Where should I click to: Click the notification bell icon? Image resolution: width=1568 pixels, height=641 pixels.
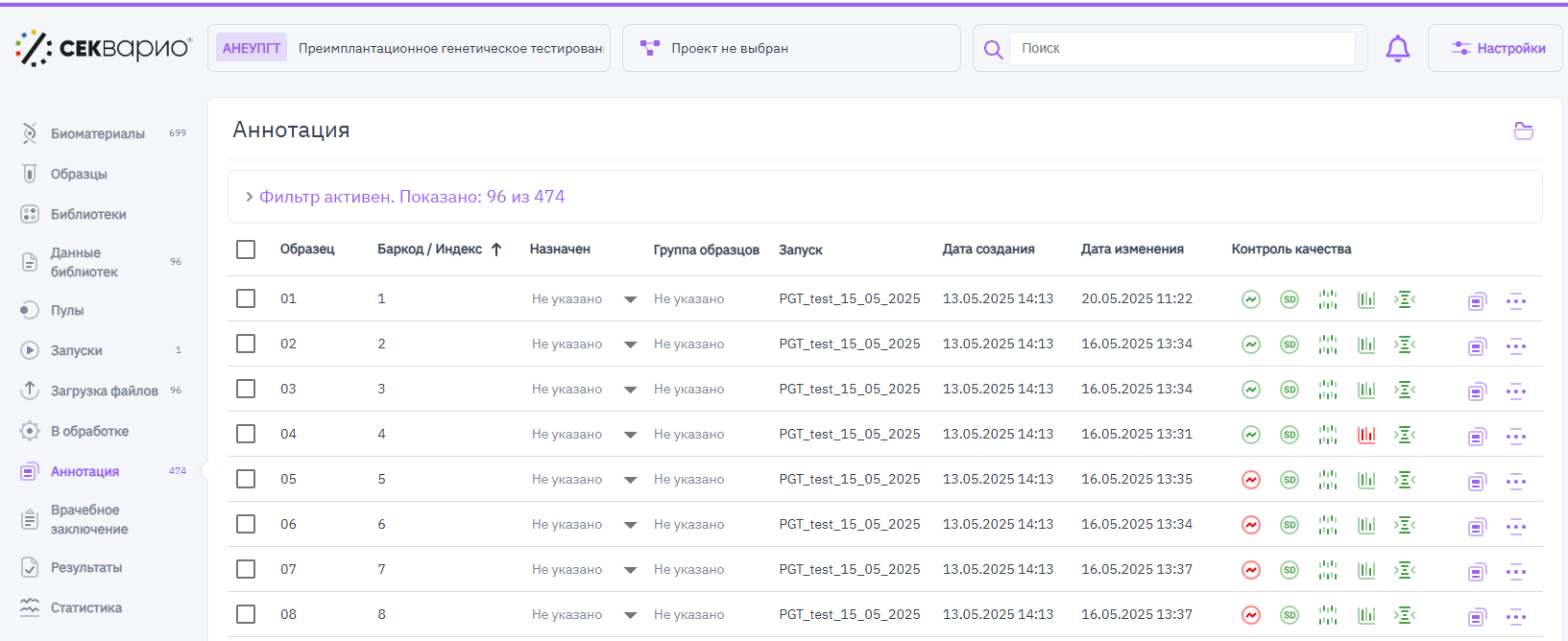[1397, 48]
